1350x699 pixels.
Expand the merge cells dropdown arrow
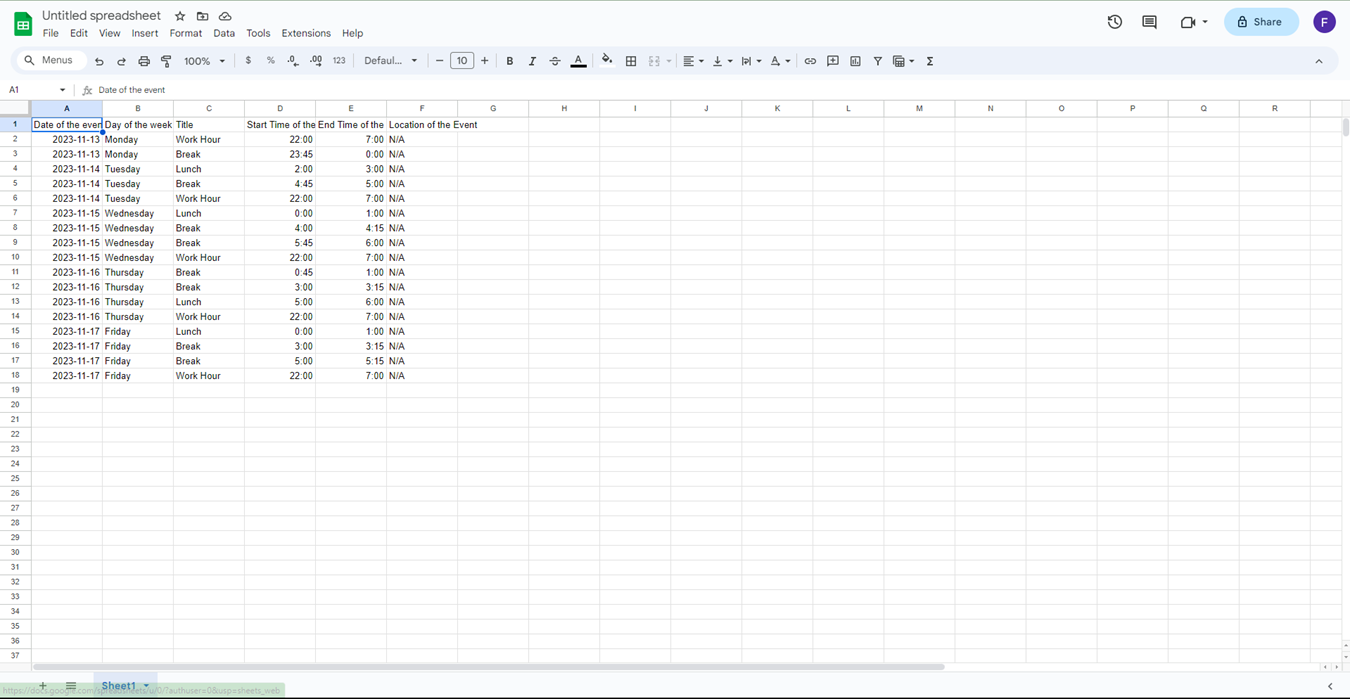point(669,61)
